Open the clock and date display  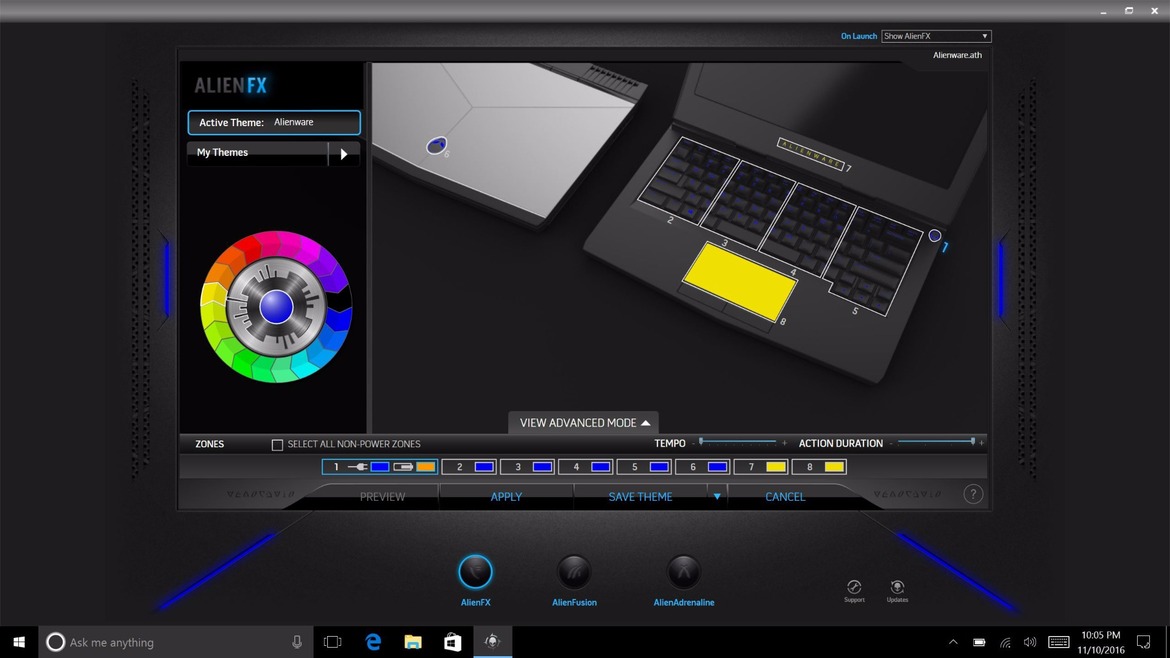1101,642
